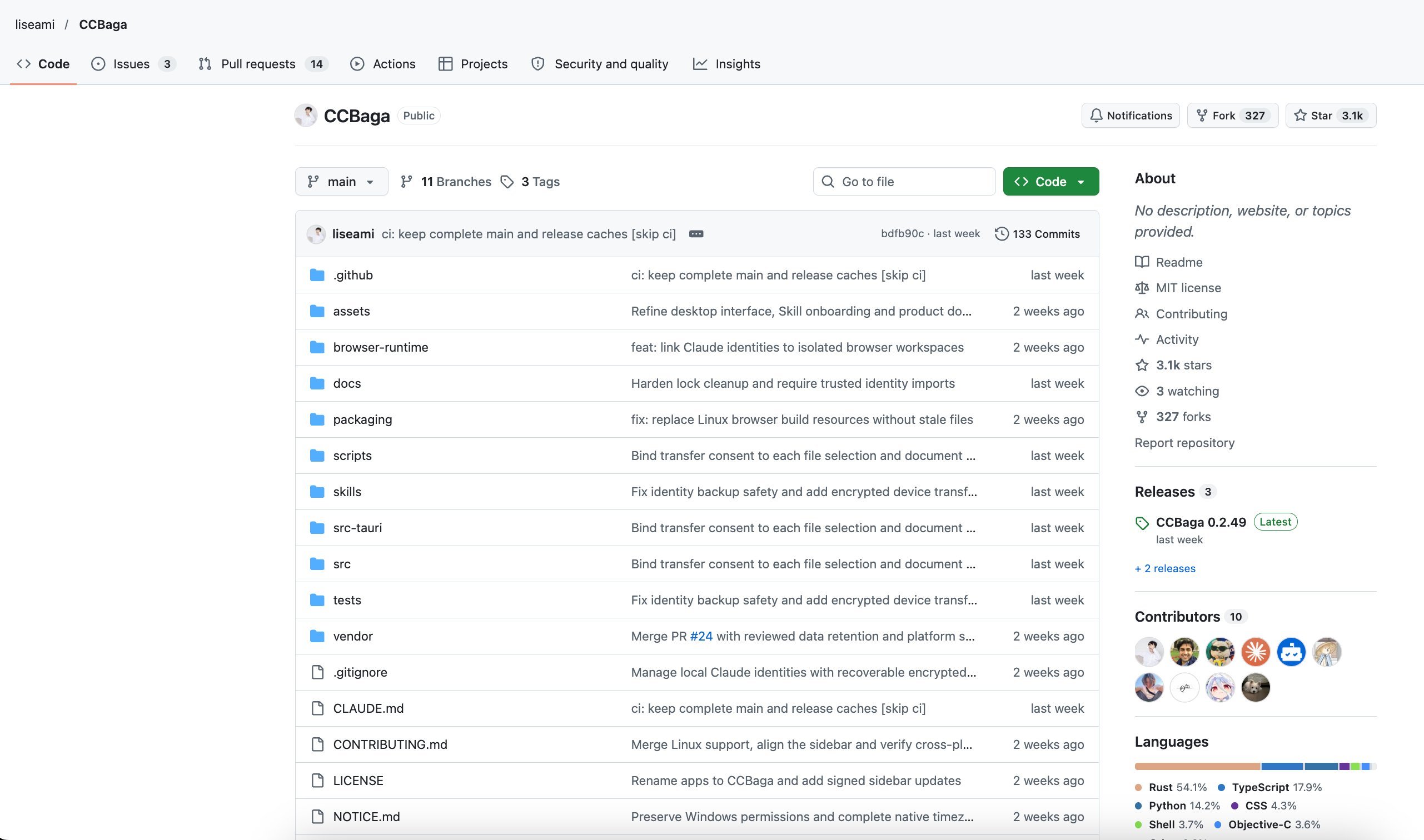The image size is (1424, 840).
Task: Click the file icon for LICENSE
Action: click(317, 781)
